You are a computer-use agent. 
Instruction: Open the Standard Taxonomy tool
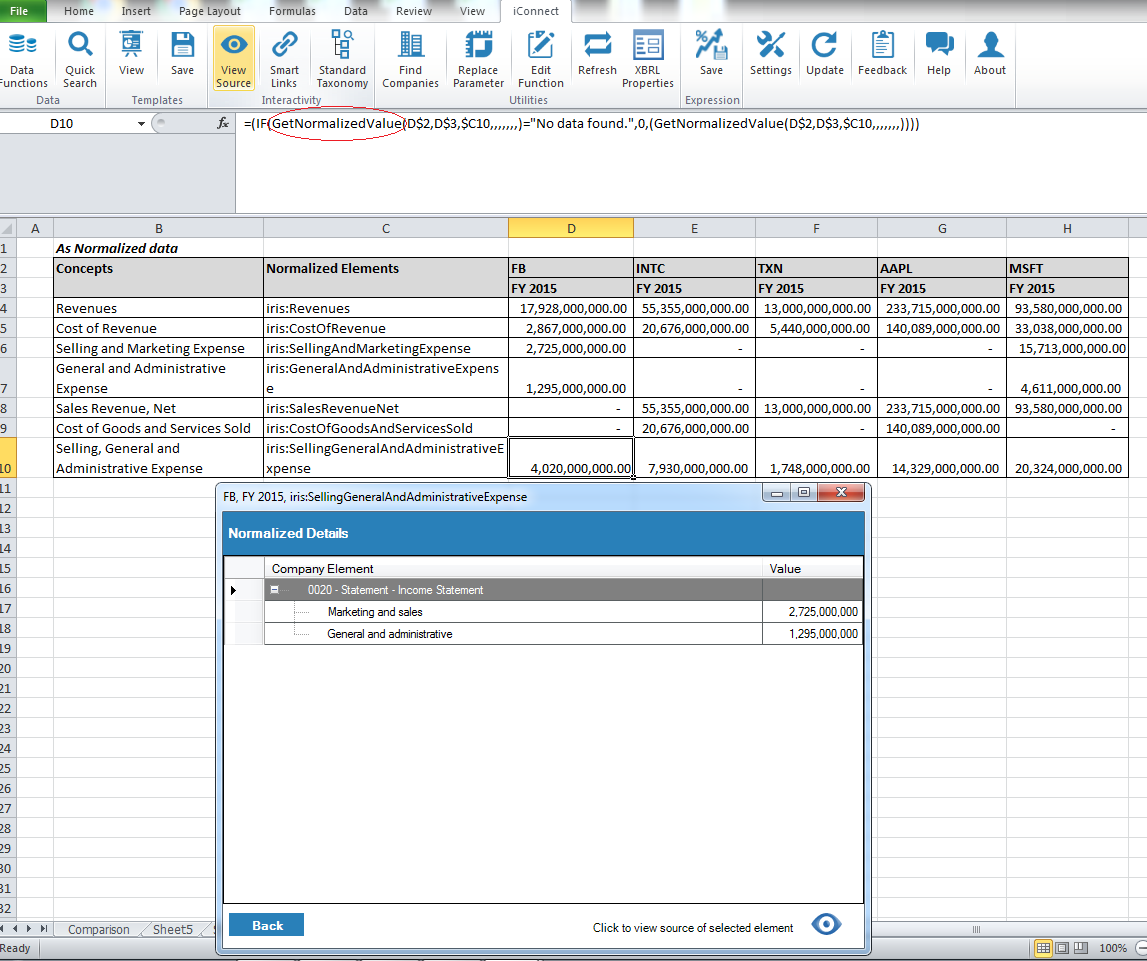342,60
